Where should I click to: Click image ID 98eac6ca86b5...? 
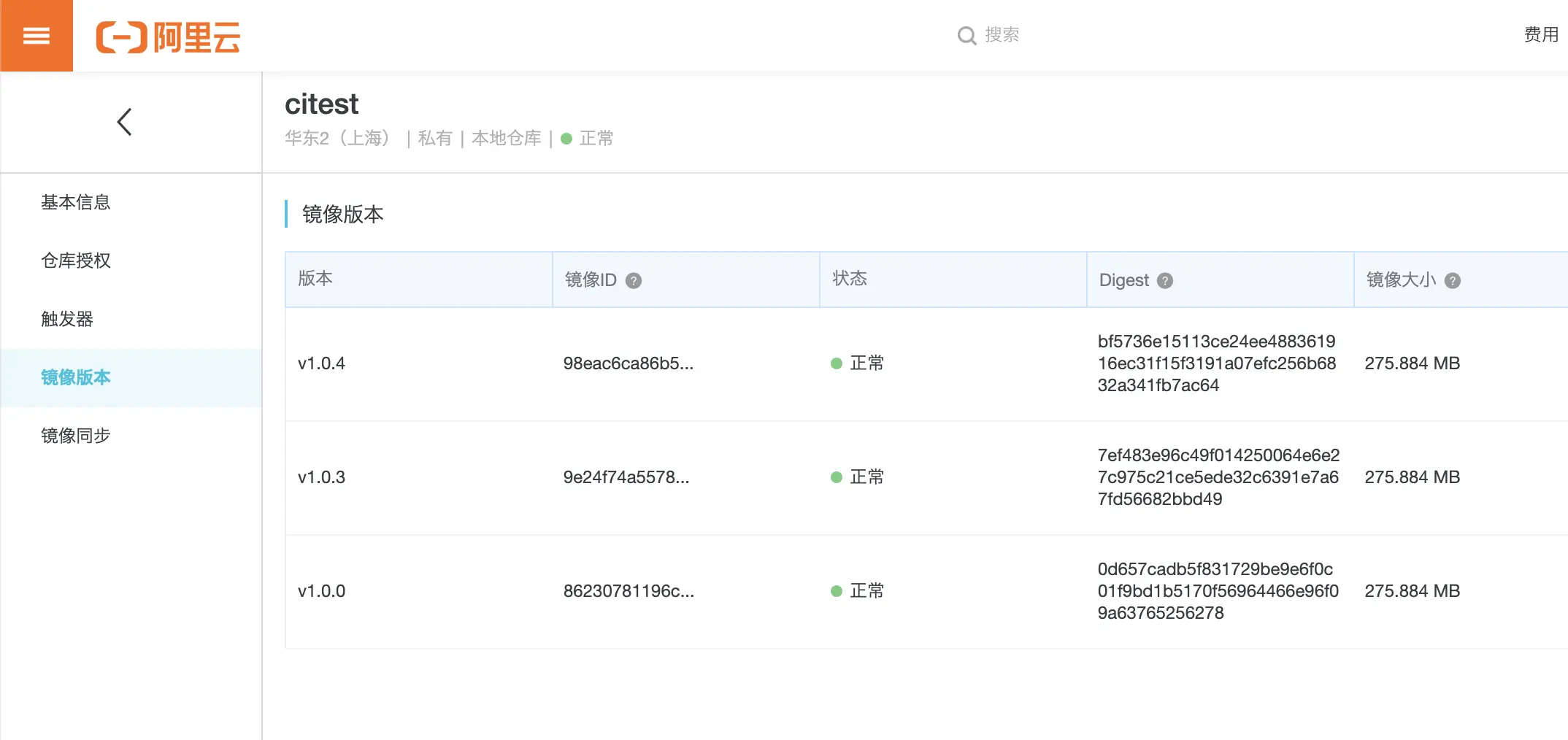[629, 363]
